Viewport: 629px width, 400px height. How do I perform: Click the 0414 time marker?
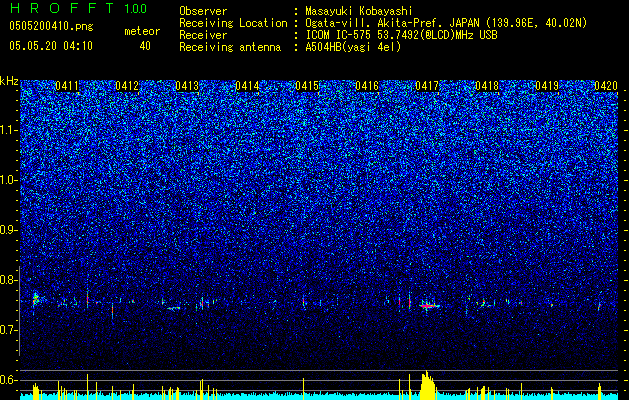tap(247, 86)
